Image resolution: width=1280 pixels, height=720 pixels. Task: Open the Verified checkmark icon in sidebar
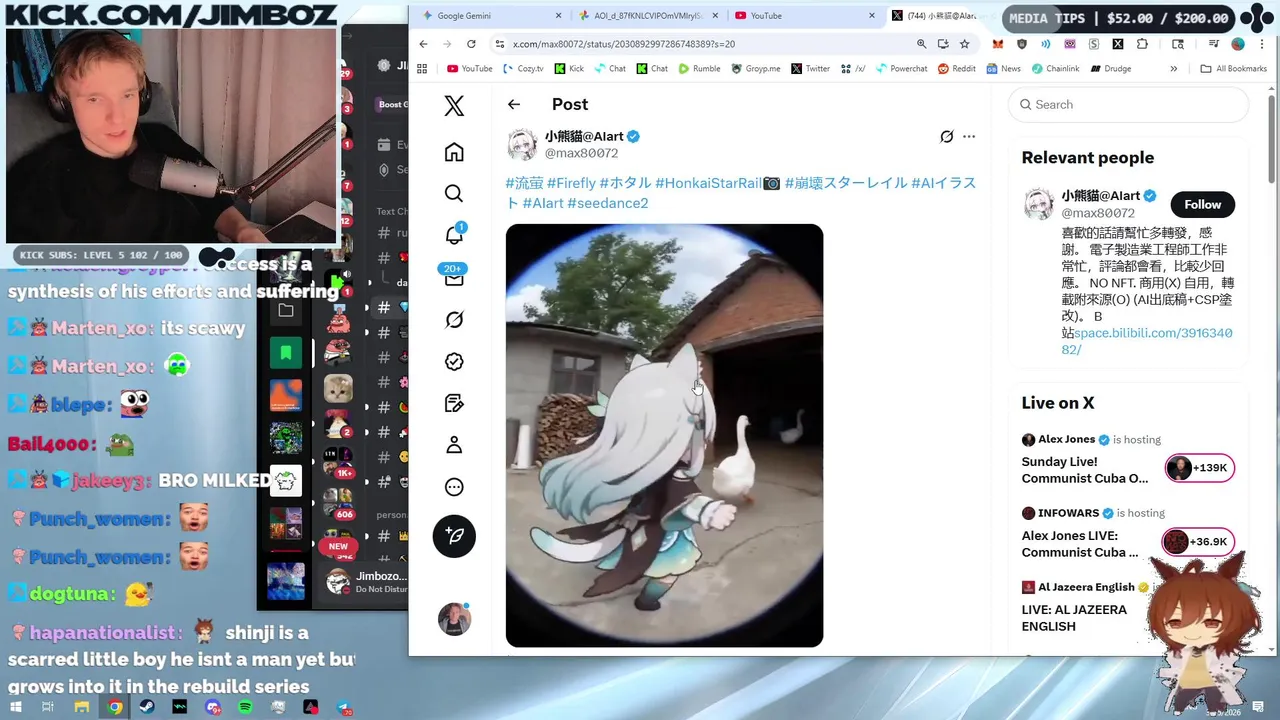coord(454,362)
